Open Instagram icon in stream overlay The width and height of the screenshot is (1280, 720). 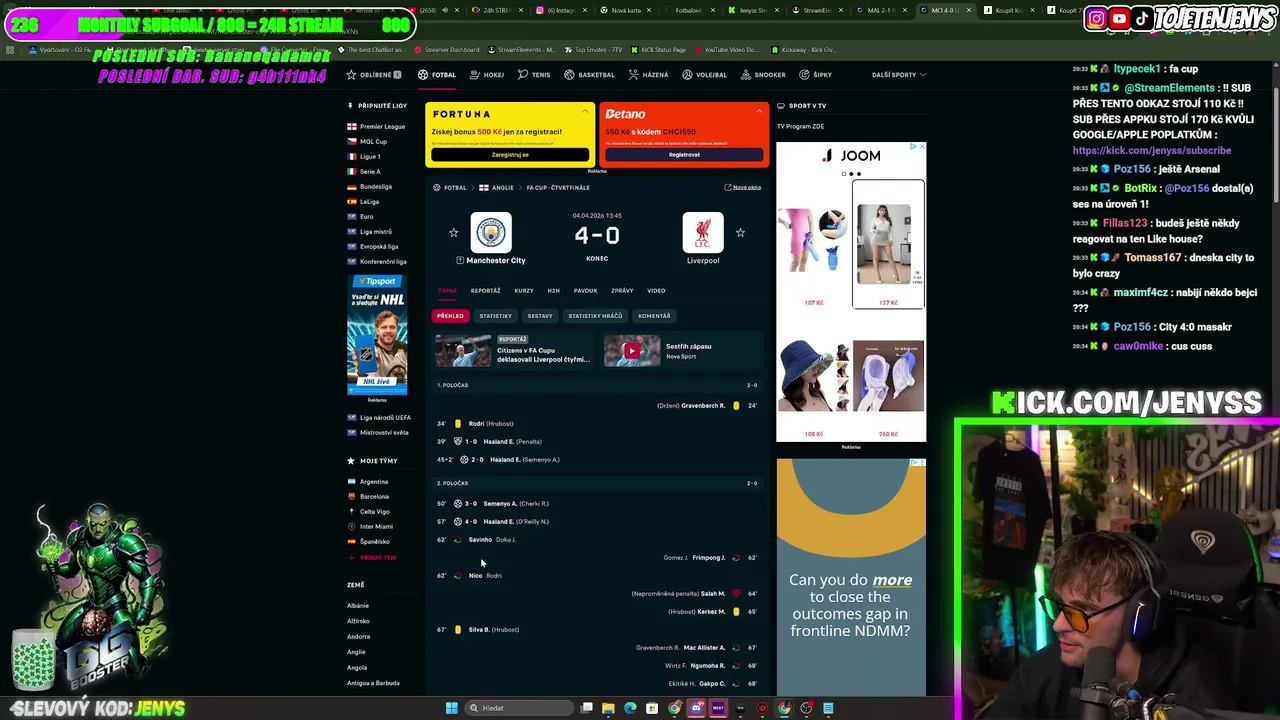pos(1096,19)
